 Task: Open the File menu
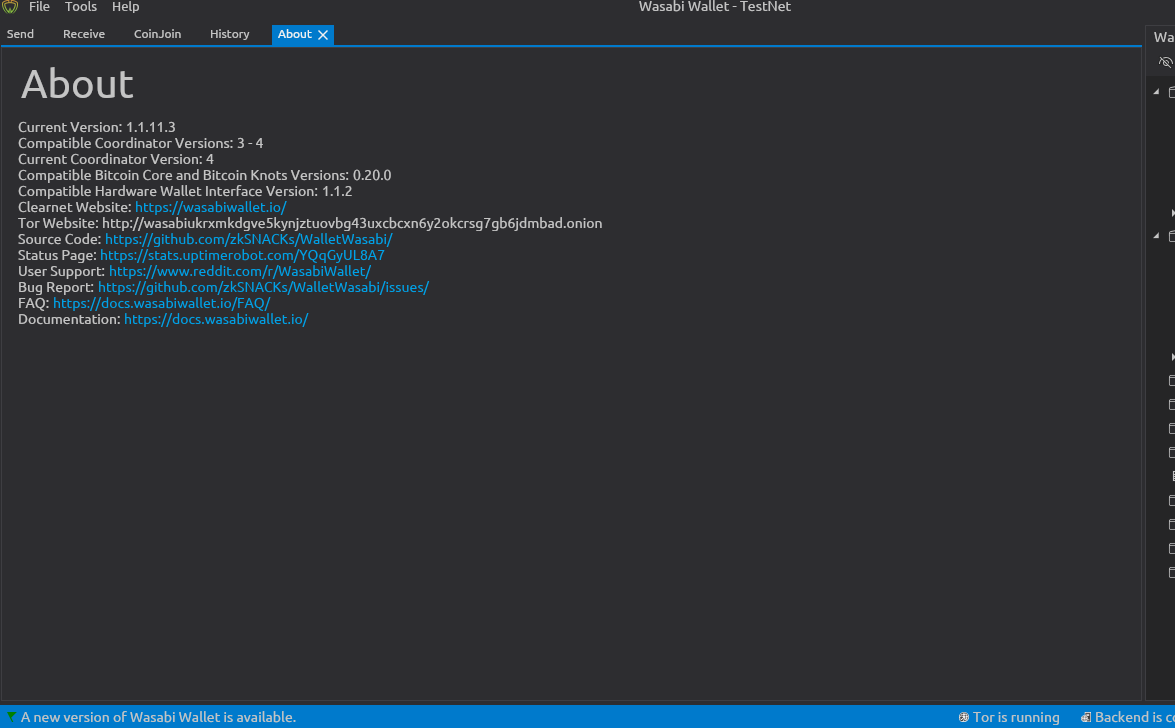[x=39, y=7]
